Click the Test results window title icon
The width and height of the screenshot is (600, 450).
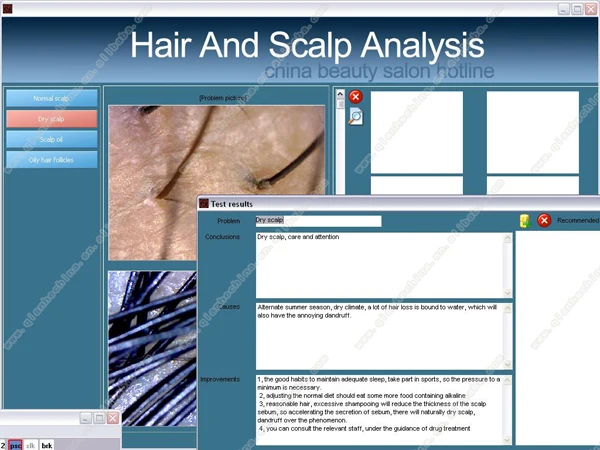click(204, 204)
